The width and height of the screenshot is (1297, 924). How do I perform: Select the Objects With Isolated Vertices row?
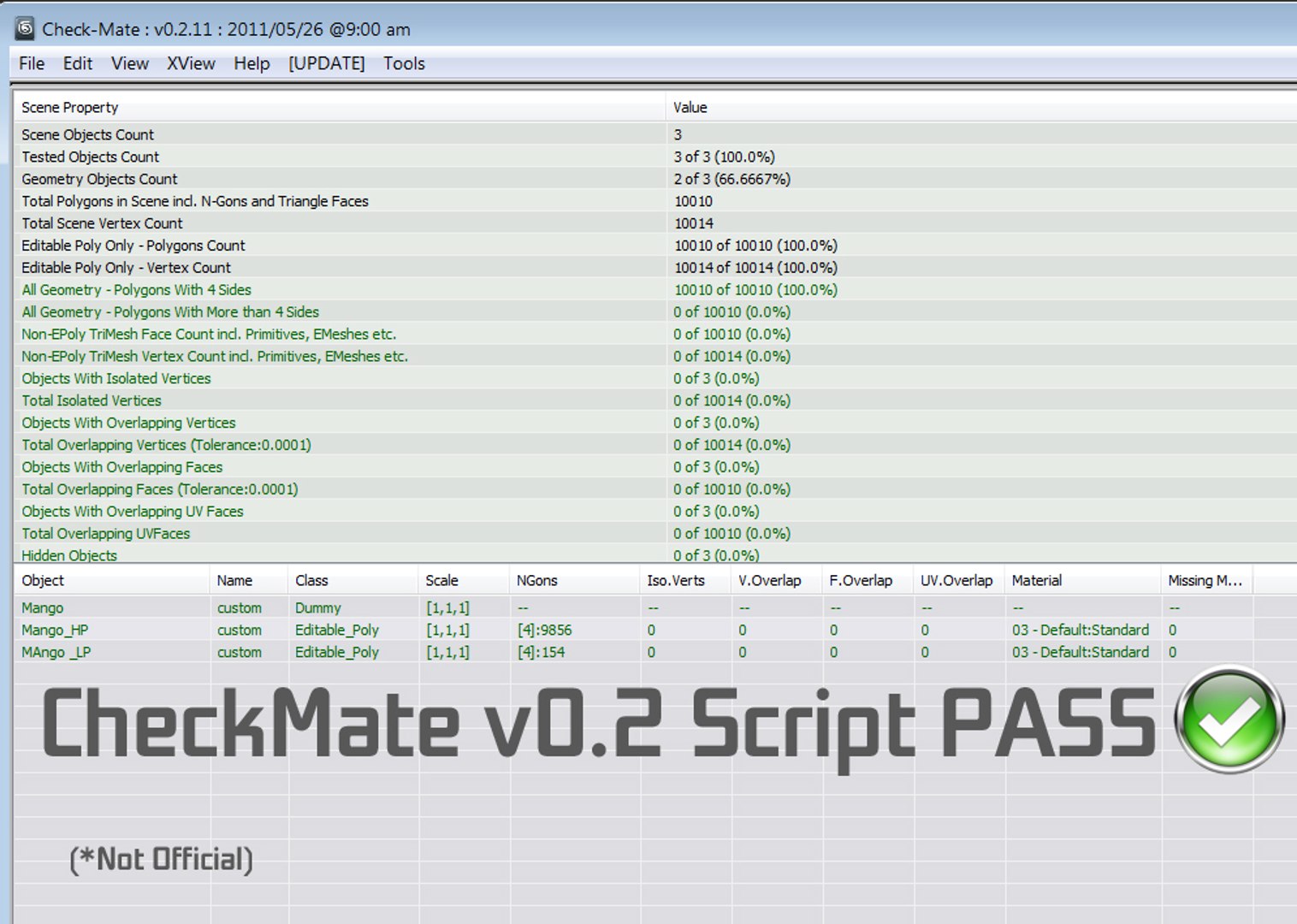click(x=655, y=378)
